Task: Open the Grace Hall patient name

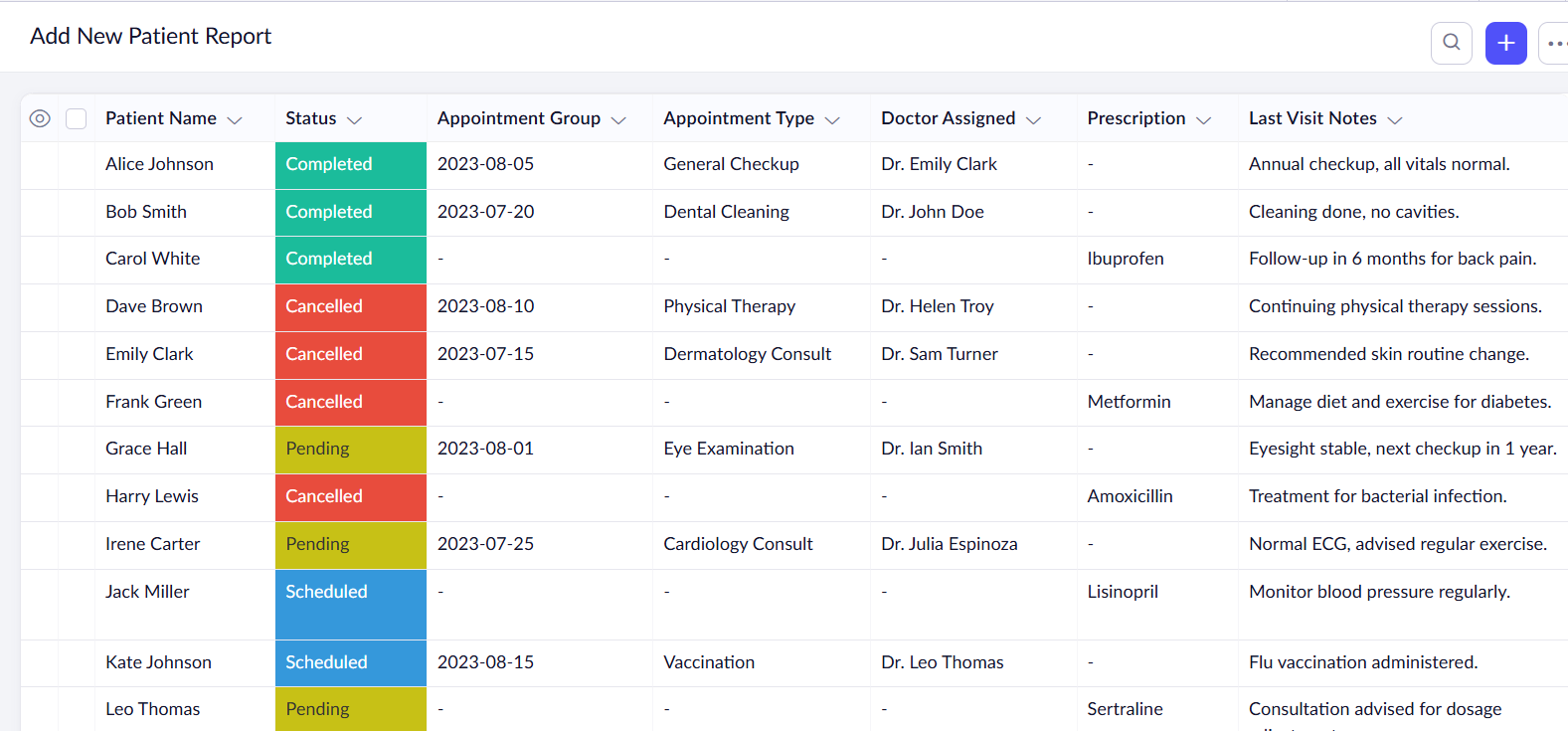Action: (x=146, y=449)
